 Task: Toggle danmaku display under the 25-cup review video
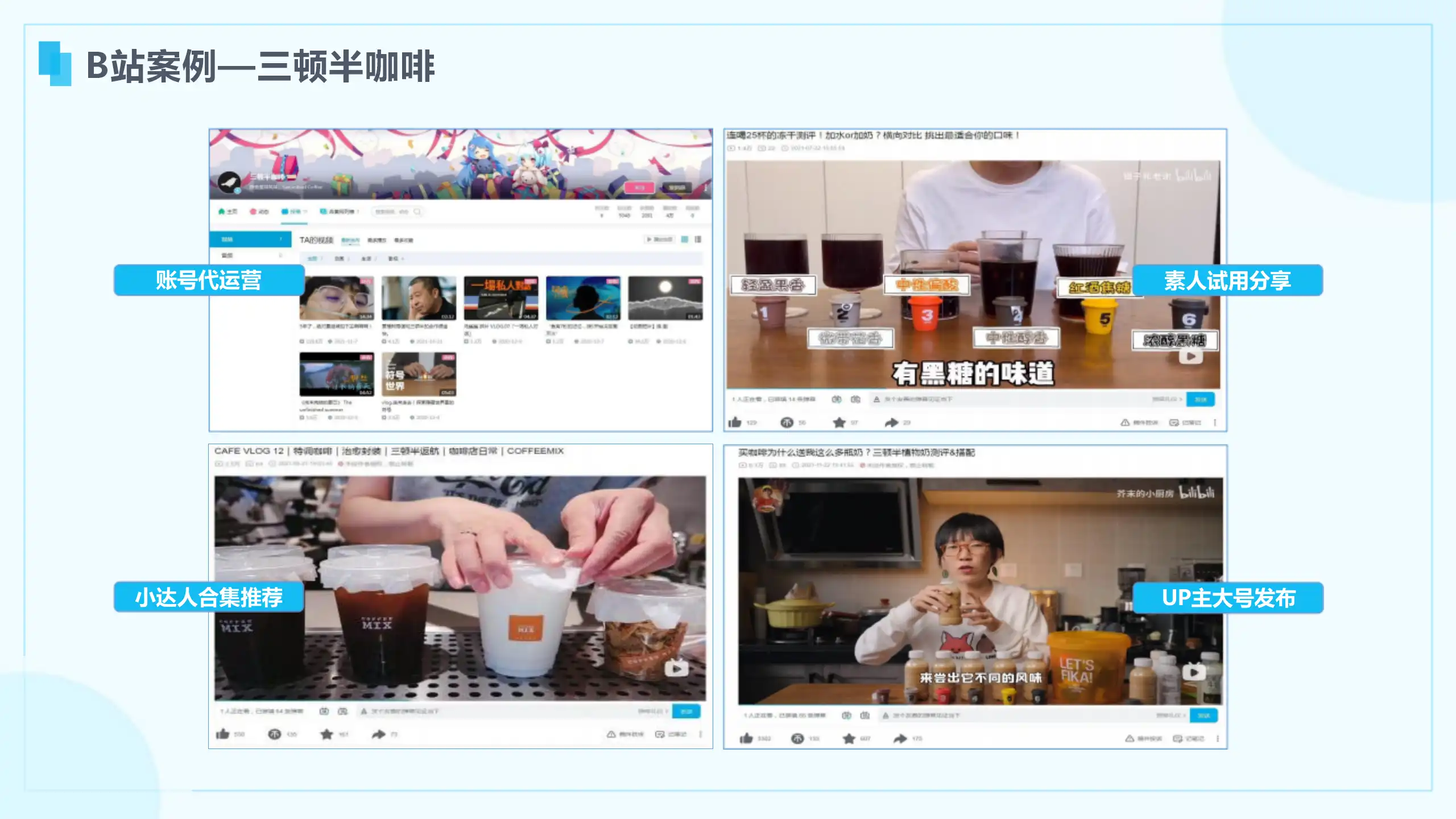(837, 399)
